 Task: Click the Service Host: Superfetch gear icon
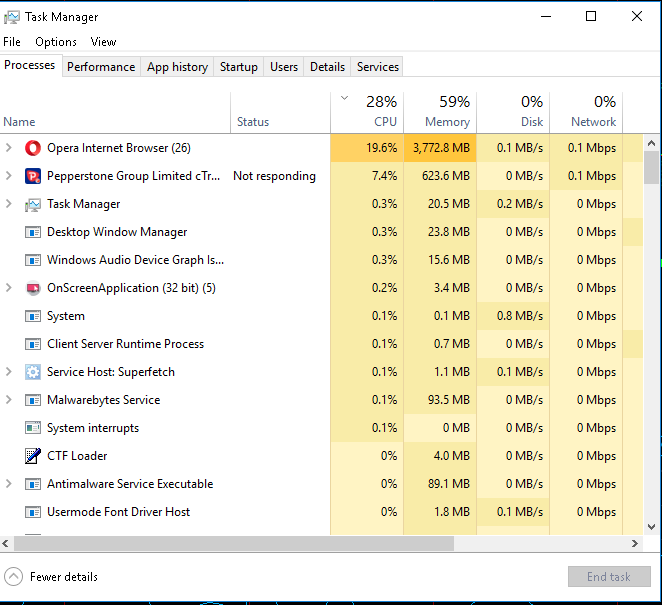(33, 372)
